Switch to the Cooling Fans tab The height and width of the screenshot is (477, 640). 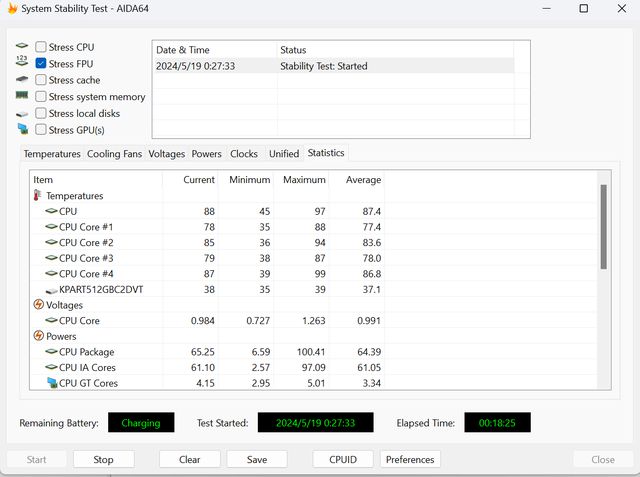click(x=114, y=154)
